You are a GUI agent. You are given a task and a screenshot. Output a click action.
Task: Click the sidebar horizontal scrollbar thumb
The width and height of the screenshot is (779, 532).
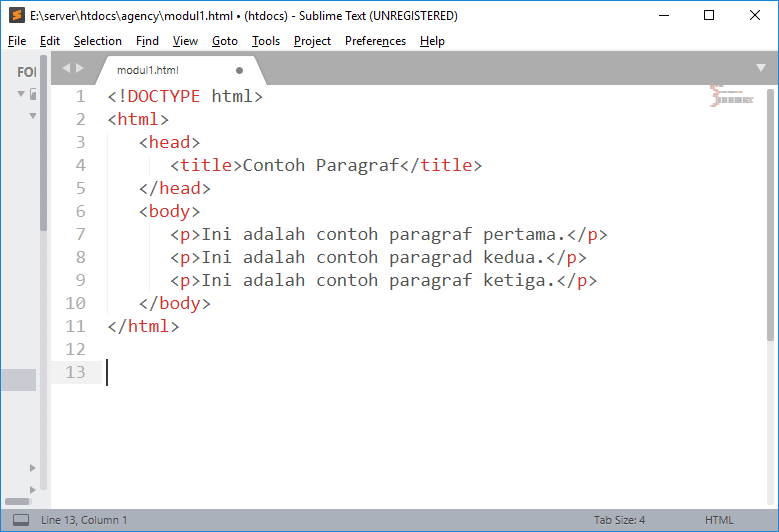click(17, 501)
